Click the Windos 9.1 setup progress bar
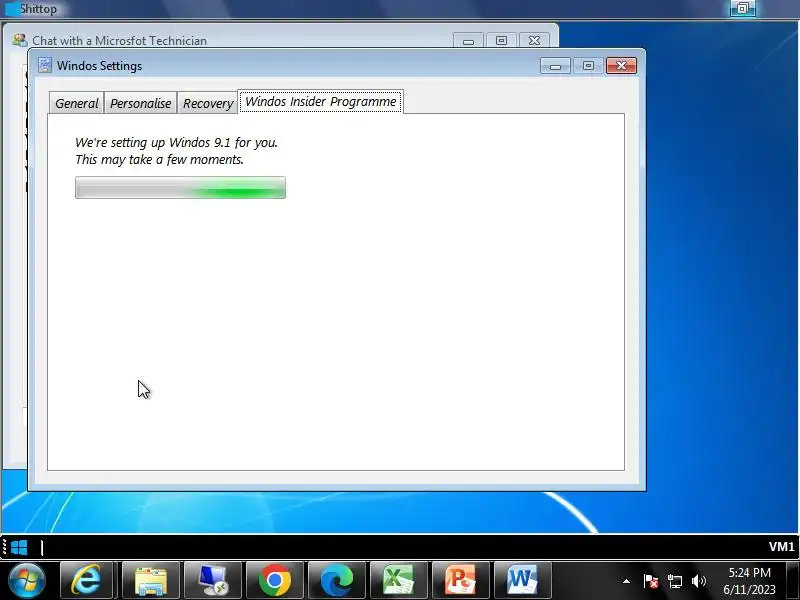The width and height of the screenshot is (800, 600). pyautogui.click(x=180, y=188)
